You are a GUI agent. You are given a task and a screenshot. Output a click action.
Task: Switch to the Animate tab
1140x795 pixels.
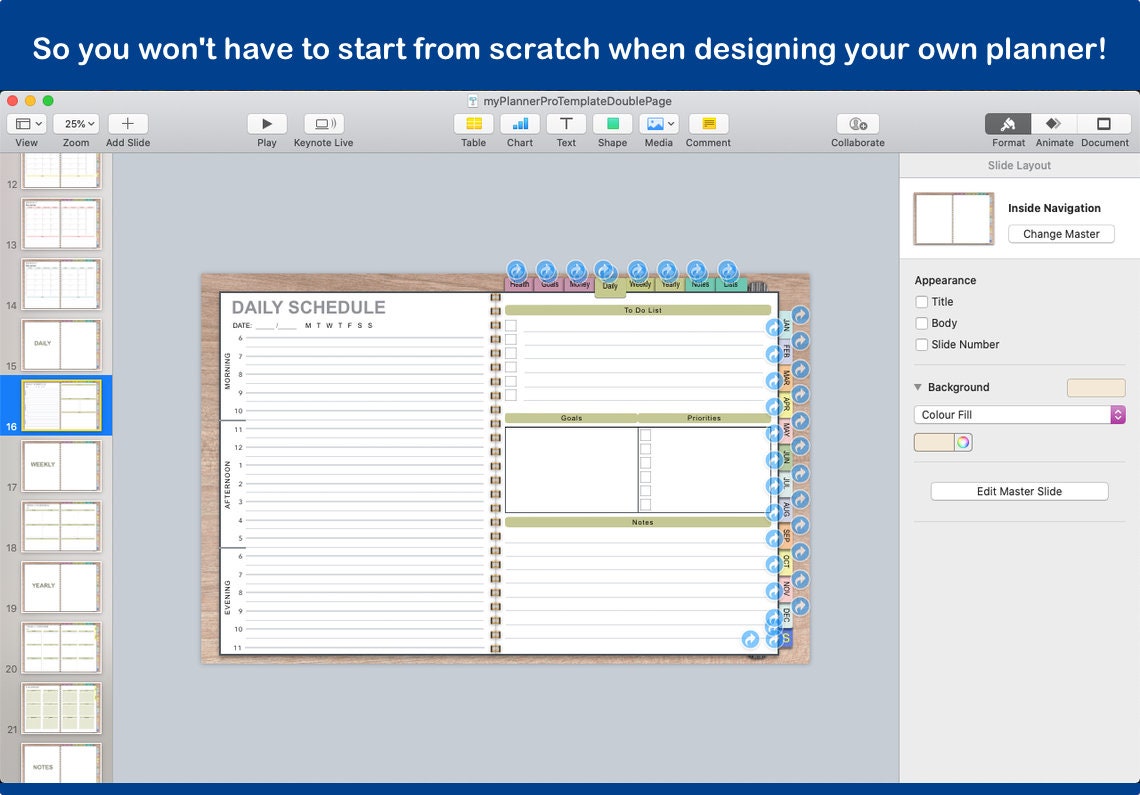pos(1055,125)
